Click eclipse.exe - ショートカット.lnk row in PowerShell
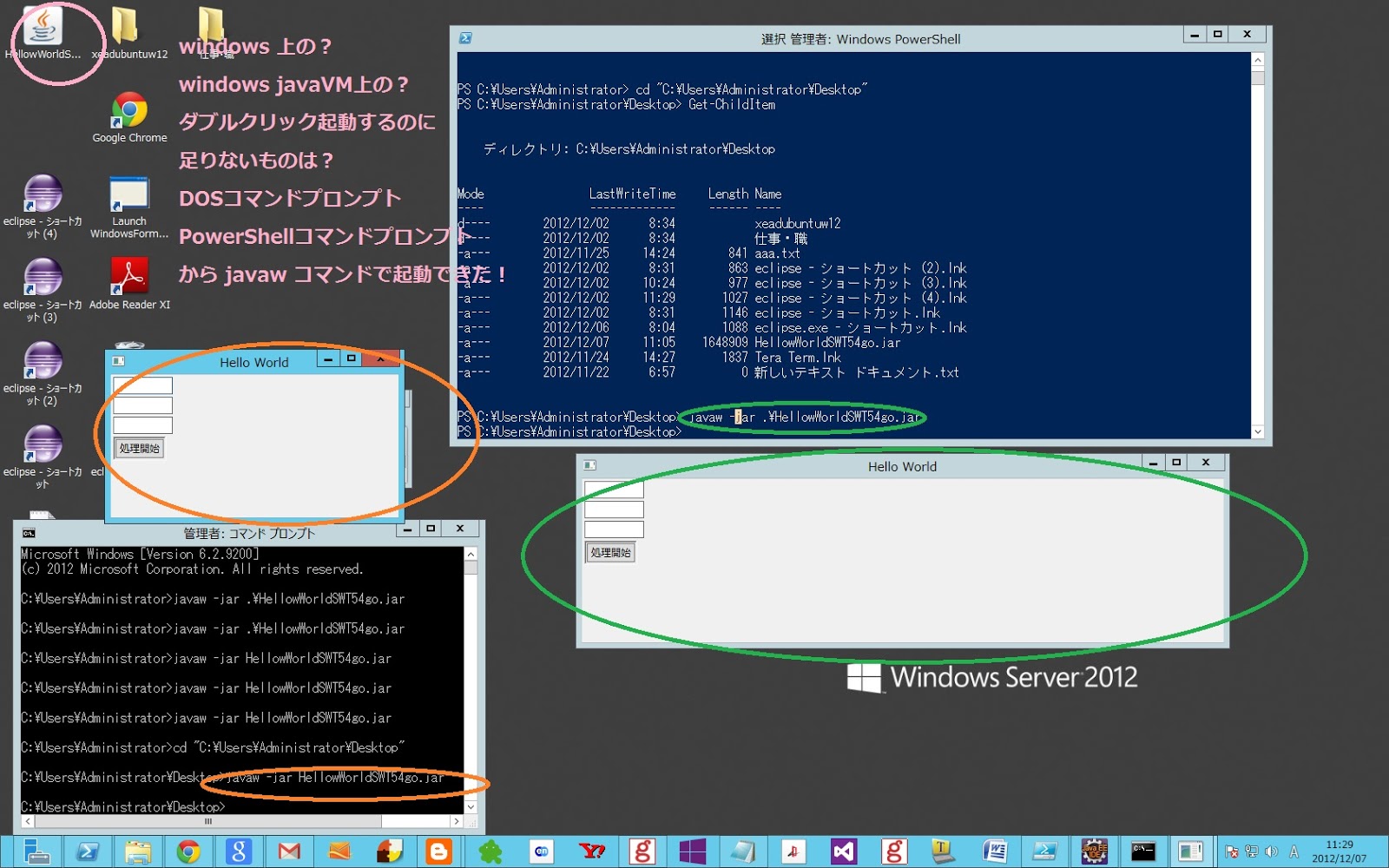1389x868 pixels. pyautogui.click(x=712, y=328)
